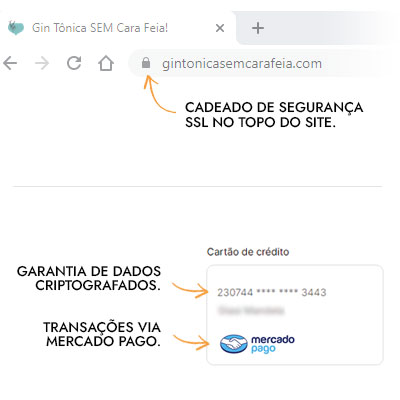
Task: Click the blurred cardholder name
Action: pos(251,311)
